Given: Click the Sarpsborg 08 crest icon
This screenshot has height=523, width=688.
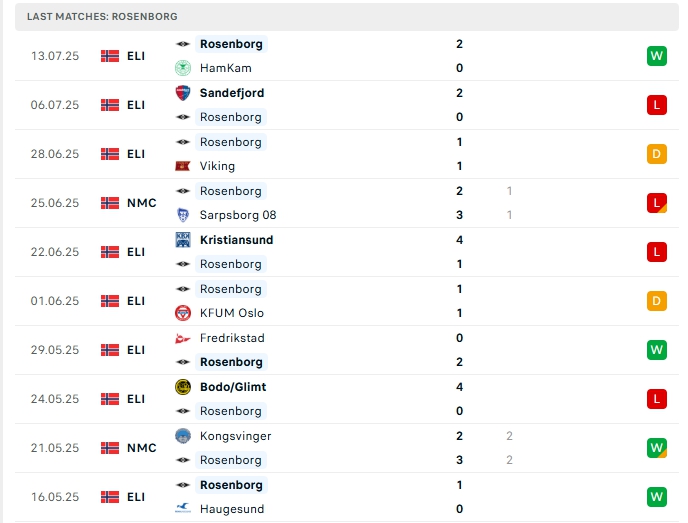Looking at the screenshot, I should [x=183, y=215].
